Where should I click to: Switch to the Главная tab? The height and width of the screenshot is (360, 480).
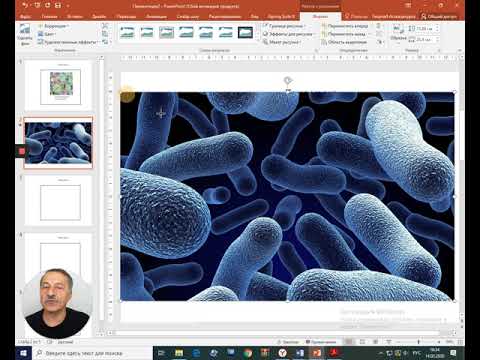tap(49, 16)
